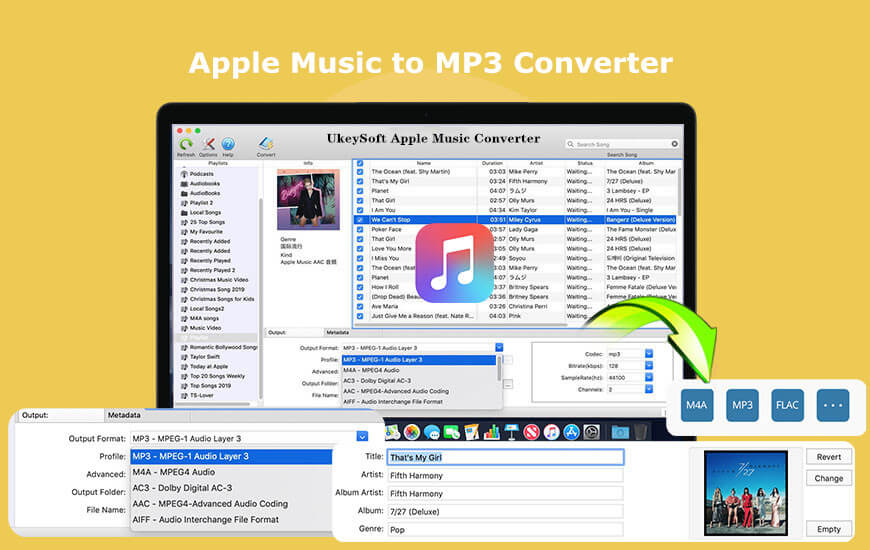Open Keynote in the dock
The height and width of the screenshot is (550, 870).
[x=512, y=432]
